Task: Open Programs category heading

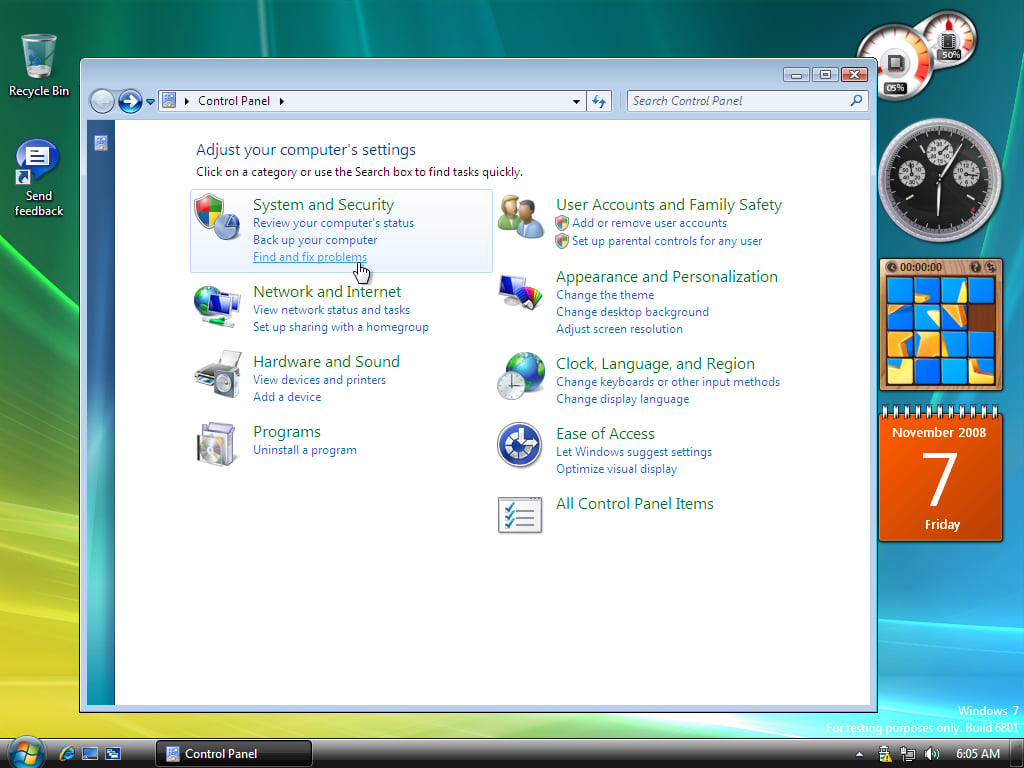Action: pyautogui.click(x=287, y=432)
